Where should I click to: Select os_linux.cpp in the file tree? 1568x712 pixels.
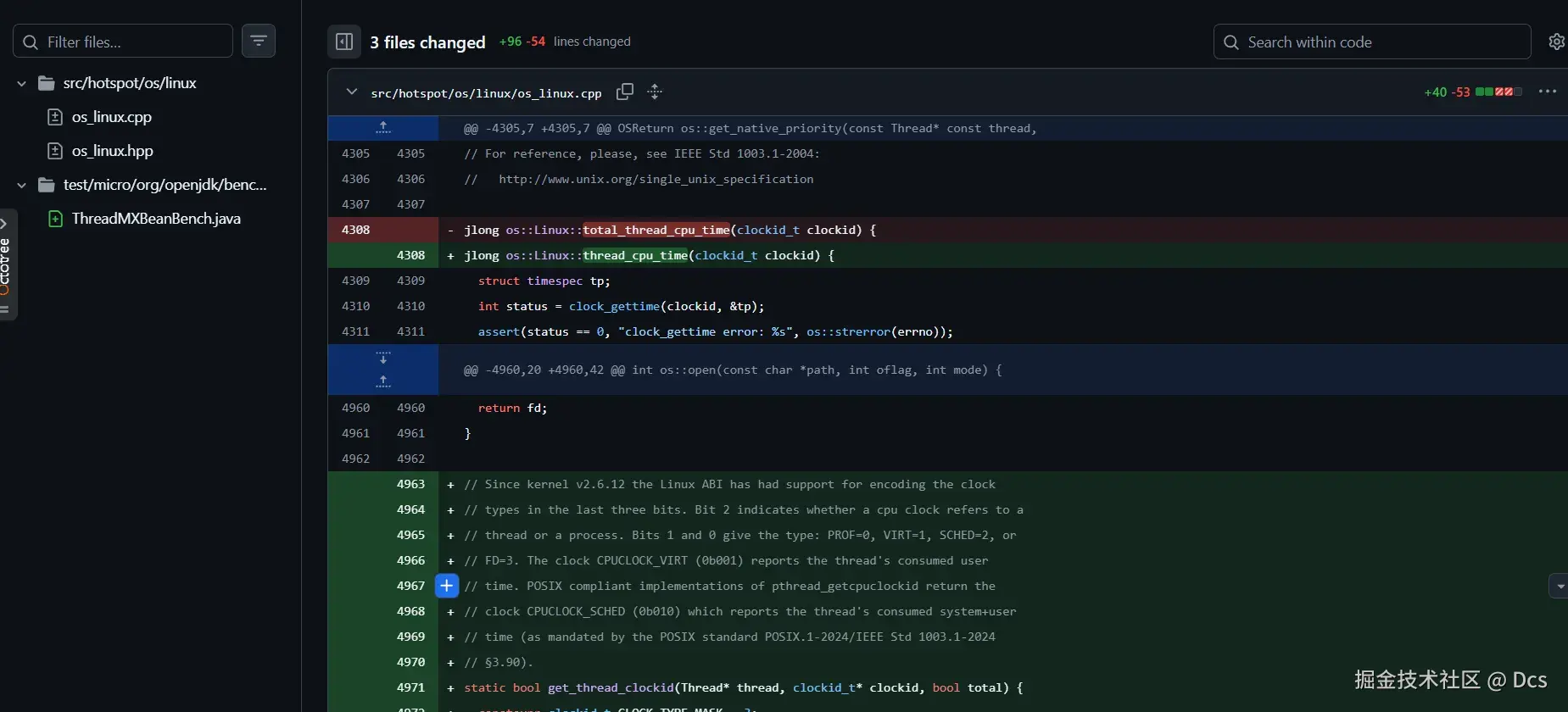(x=112, y=117)
